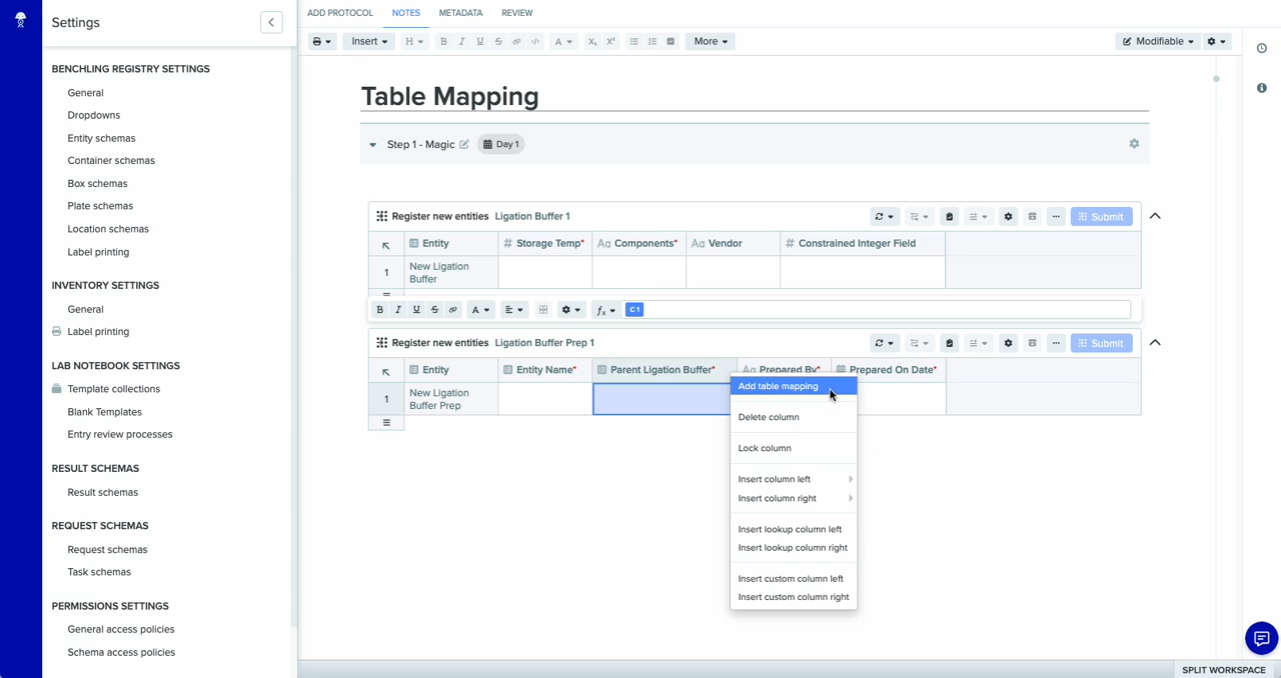
Task: Toggle subscript formatting
Action: [592, 42]
